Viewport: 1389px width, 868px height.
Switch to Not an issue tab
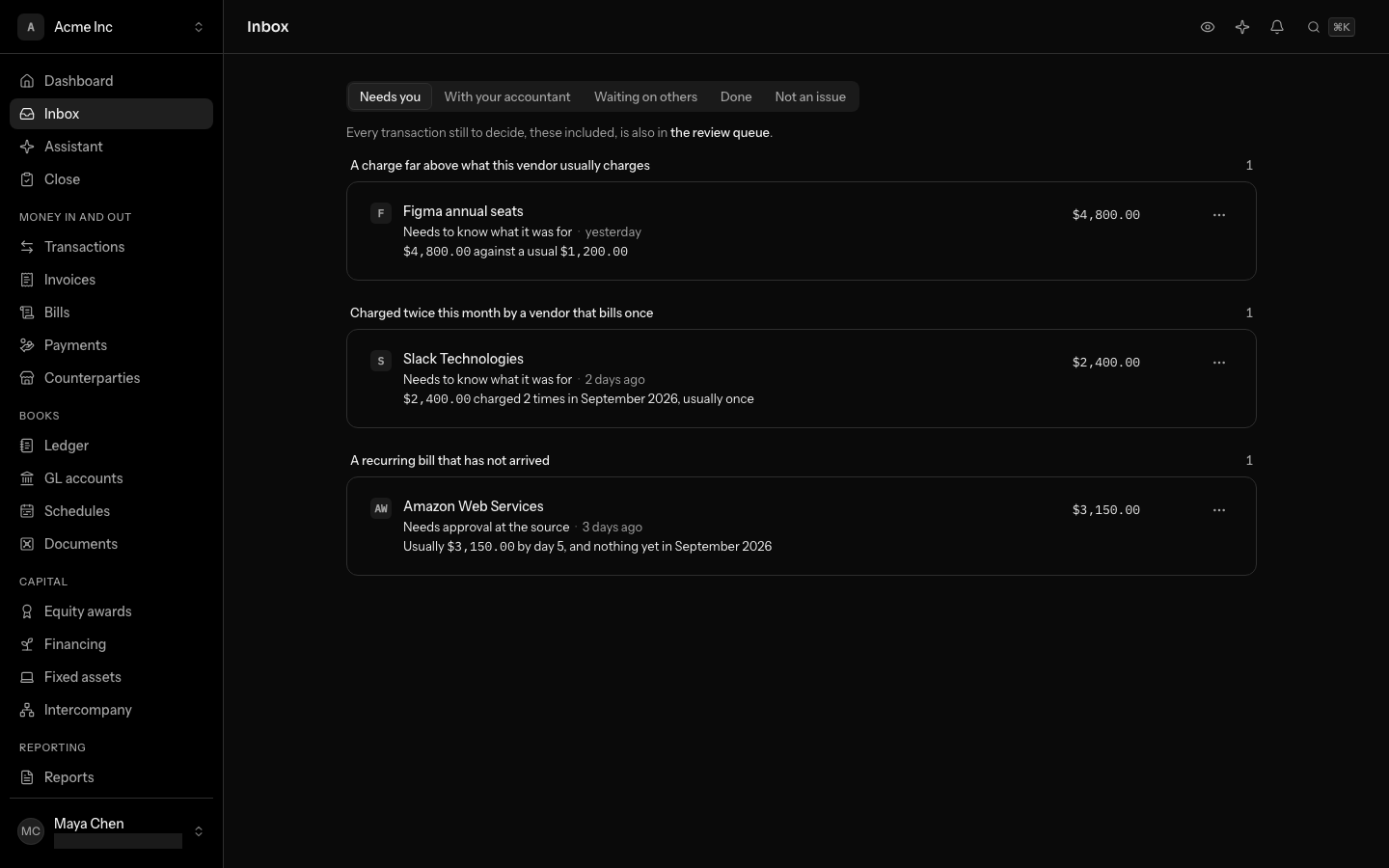810,96
